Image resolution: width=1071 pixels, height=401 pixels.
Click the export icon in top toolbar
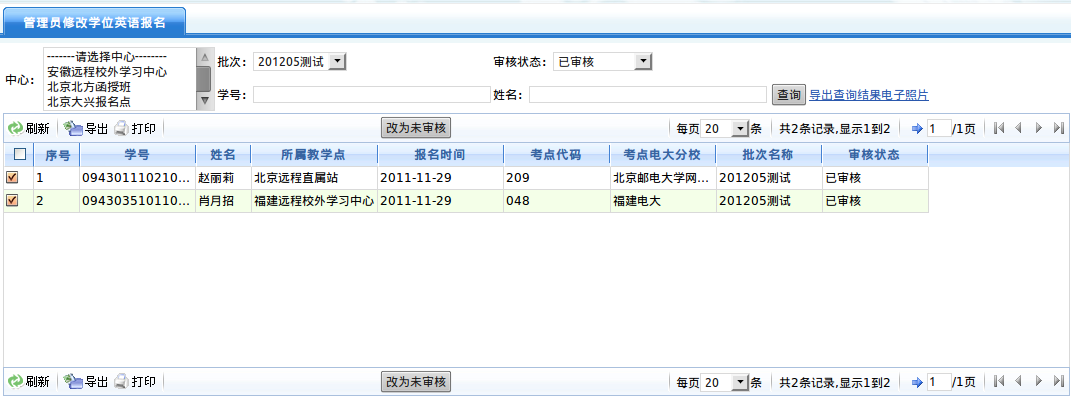coord(73,129)
